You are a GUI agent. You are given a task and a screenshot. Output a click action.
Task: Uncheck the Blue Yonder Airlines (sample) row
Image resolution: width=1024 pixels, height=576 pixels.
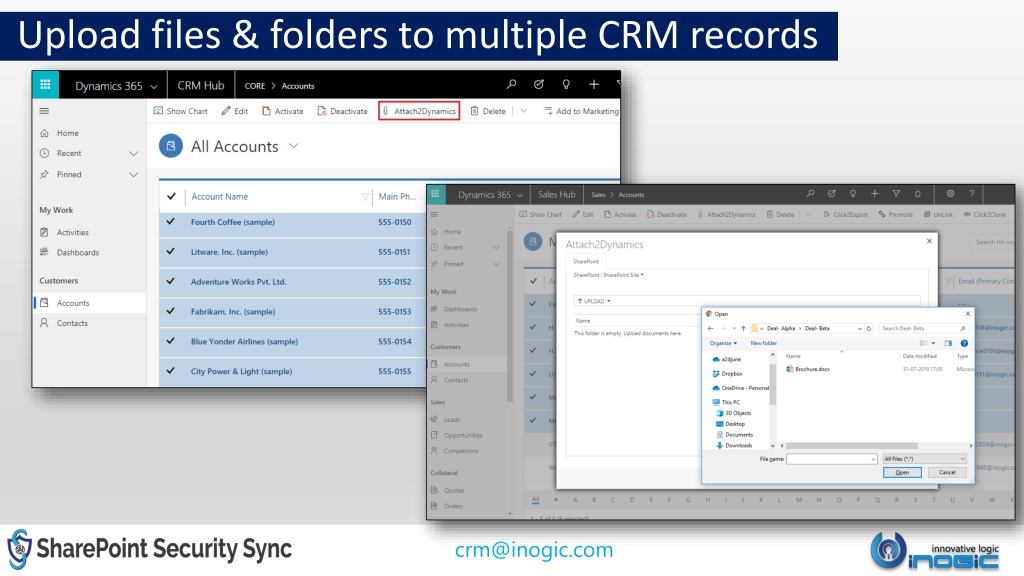tap(170, 341)
